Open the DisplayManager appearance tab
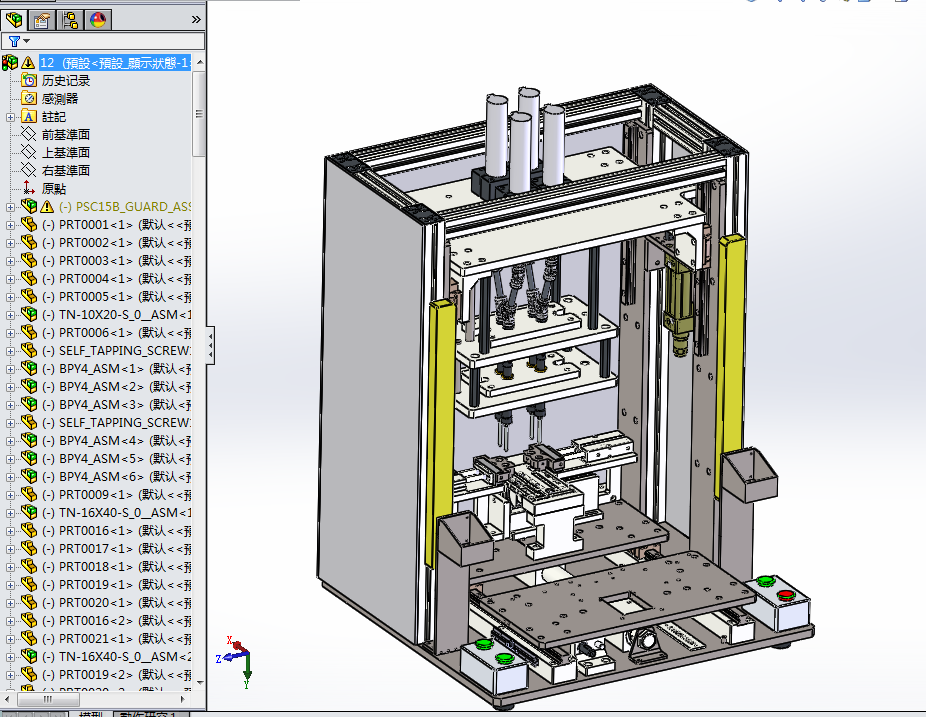 [97, 19]
